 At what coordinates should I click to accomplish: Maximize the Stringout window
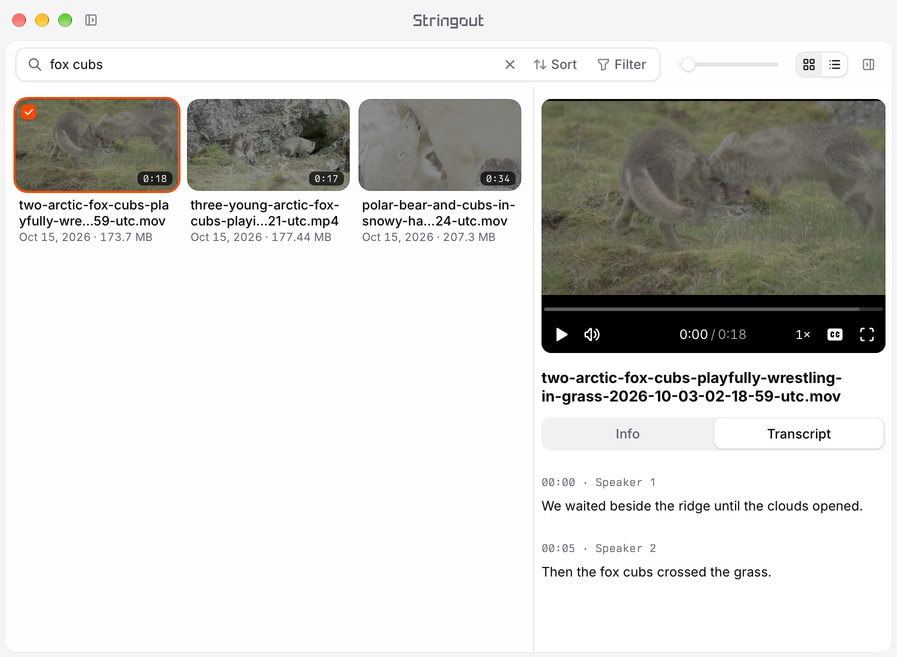[65, 20]
